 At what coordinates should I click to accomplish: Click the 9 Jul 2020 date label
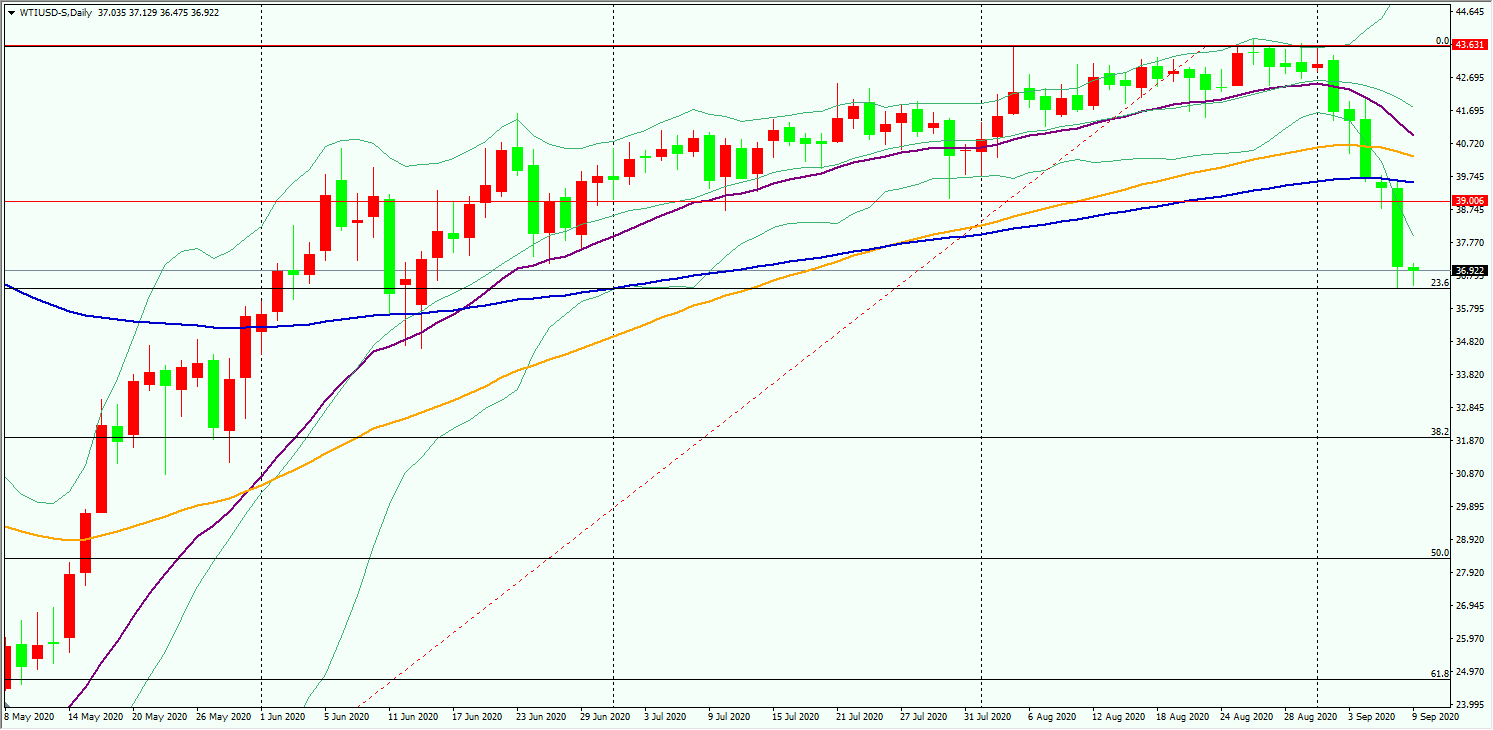click(x=730, y=717)
